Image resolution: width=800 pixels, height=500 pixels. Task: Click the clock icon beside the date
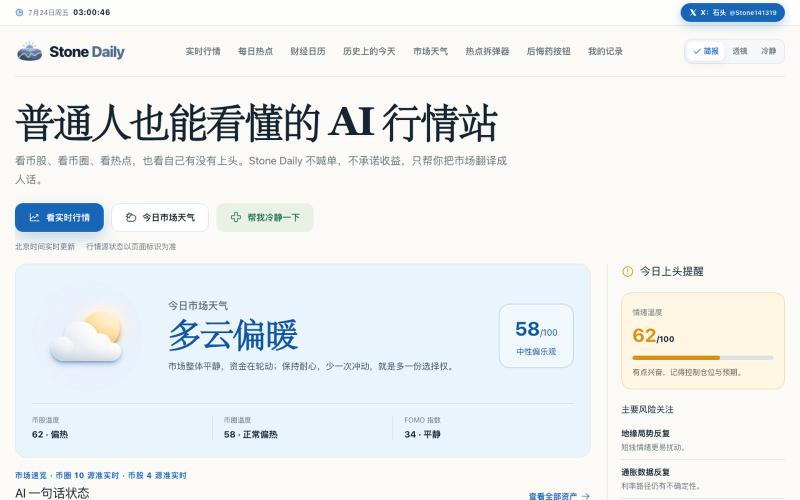[x=19, y=12]
